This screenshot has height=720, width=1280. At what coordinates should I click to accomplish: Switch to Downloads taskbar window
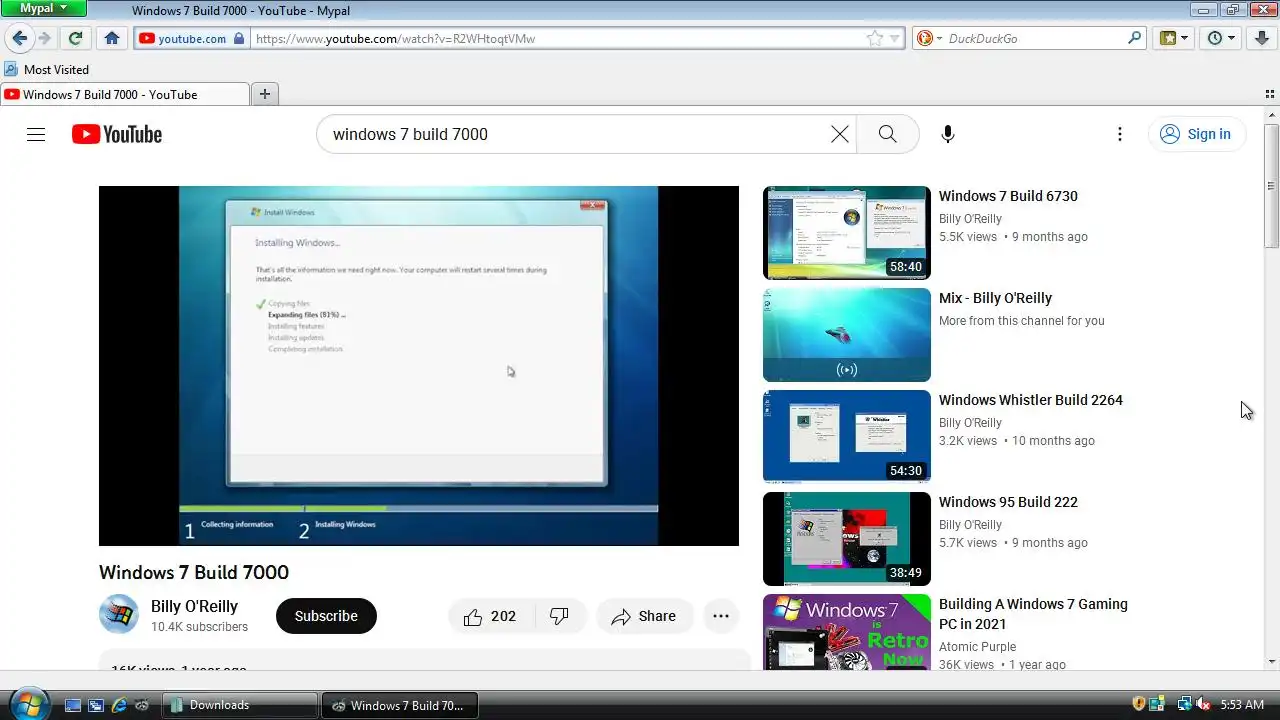tap(240, 705)
